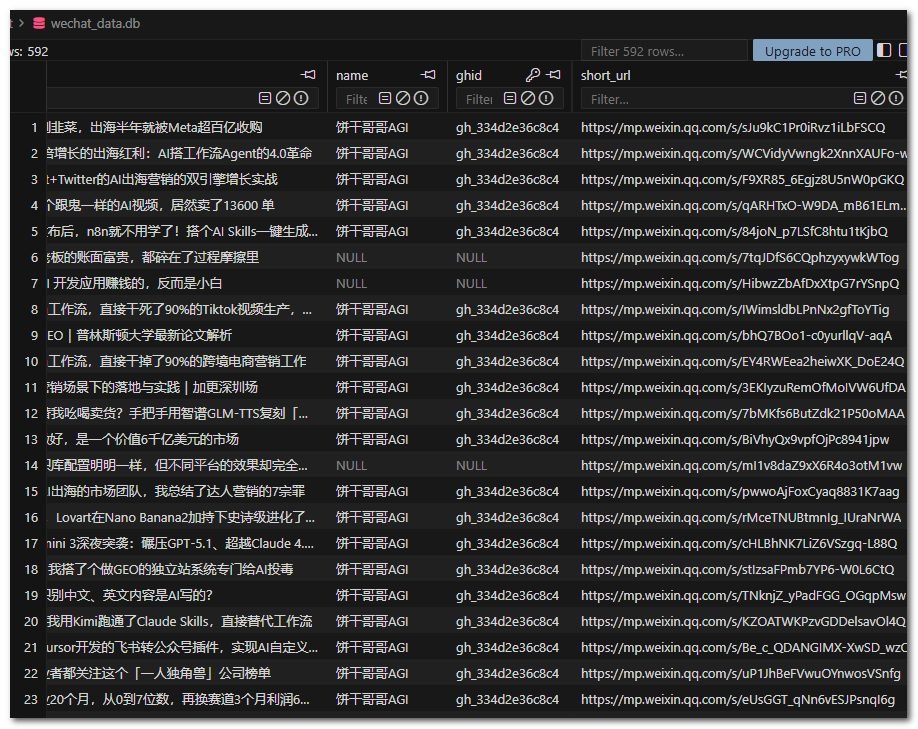The height and width of the screenshot is (729, 918).
Task: Click NULL name cell in row 14
Action: point(351,465)
